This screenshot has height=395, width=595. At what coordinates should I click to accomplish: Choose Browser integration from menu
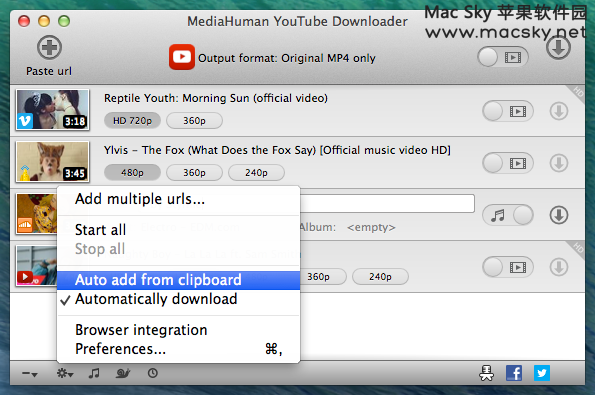point(178,330)
